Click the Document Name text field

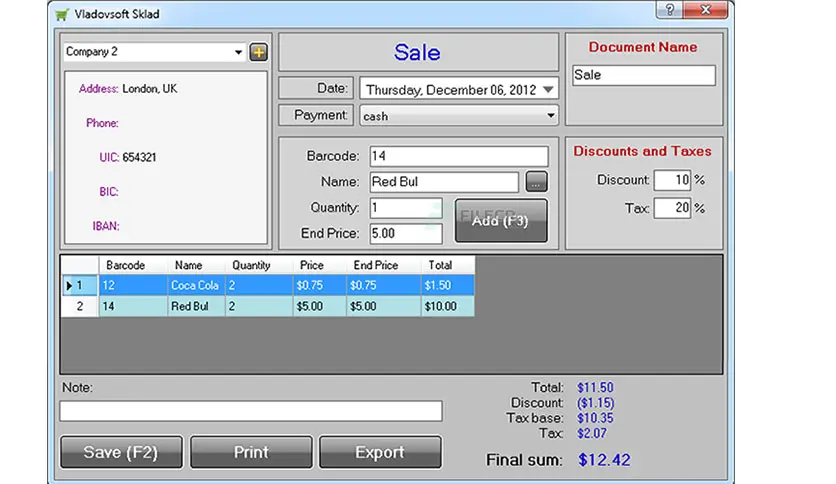click(x=643, y=75)
